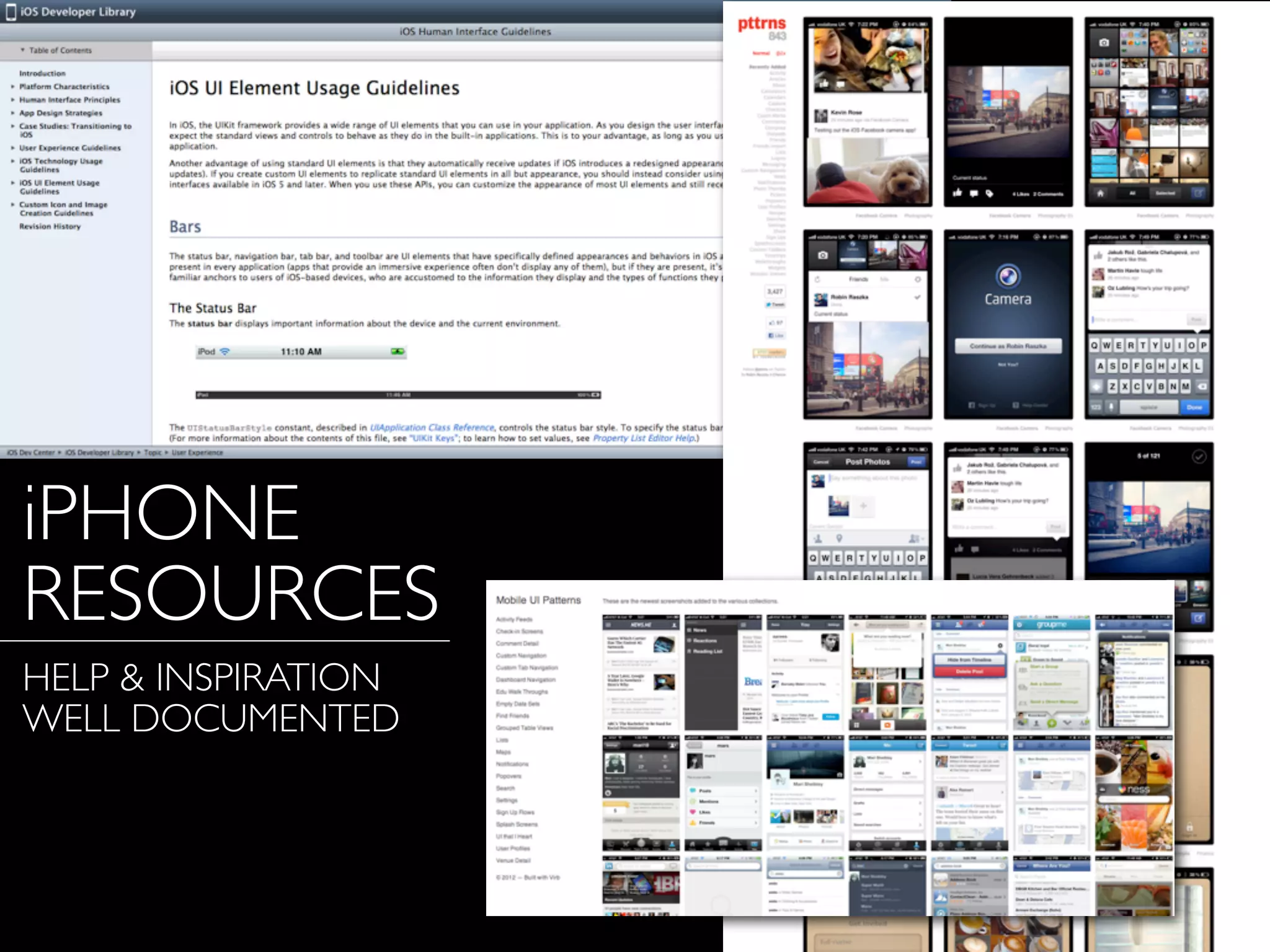Image resolution: width=1270 pixels, height=952 pixels.
Task: Open the Kevin Rose Facebook Camera screenshot
Action: click(868, 112)
